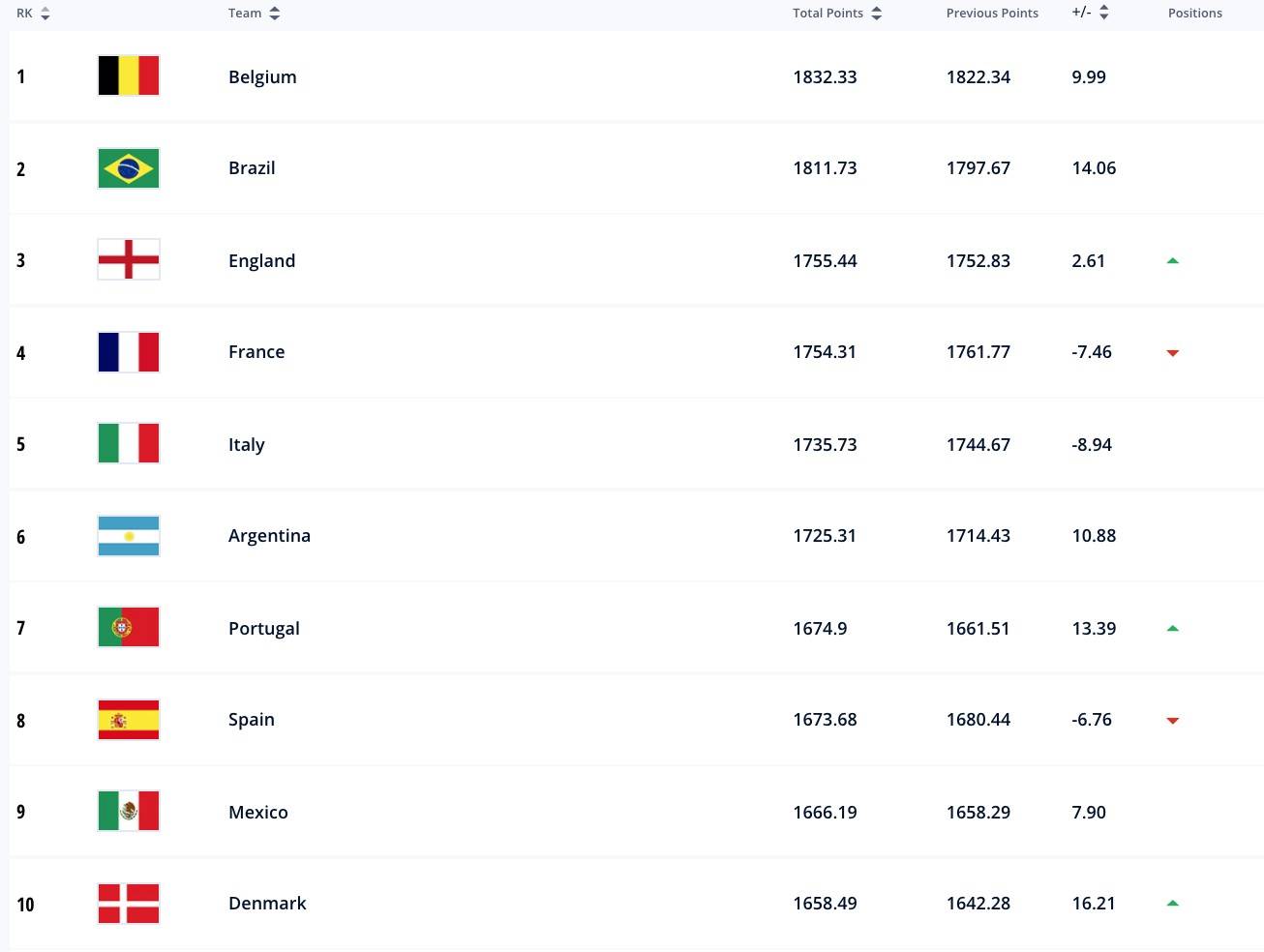
Task: Select the team name Italy
Action: 246,444
